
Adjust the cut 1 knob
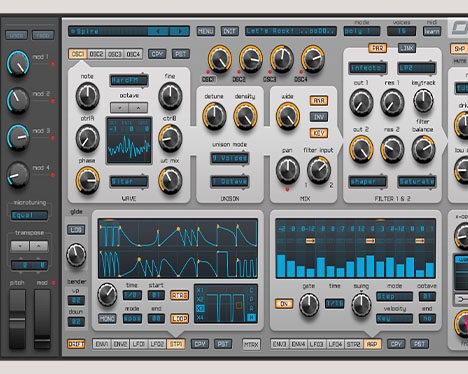point(361,103)
